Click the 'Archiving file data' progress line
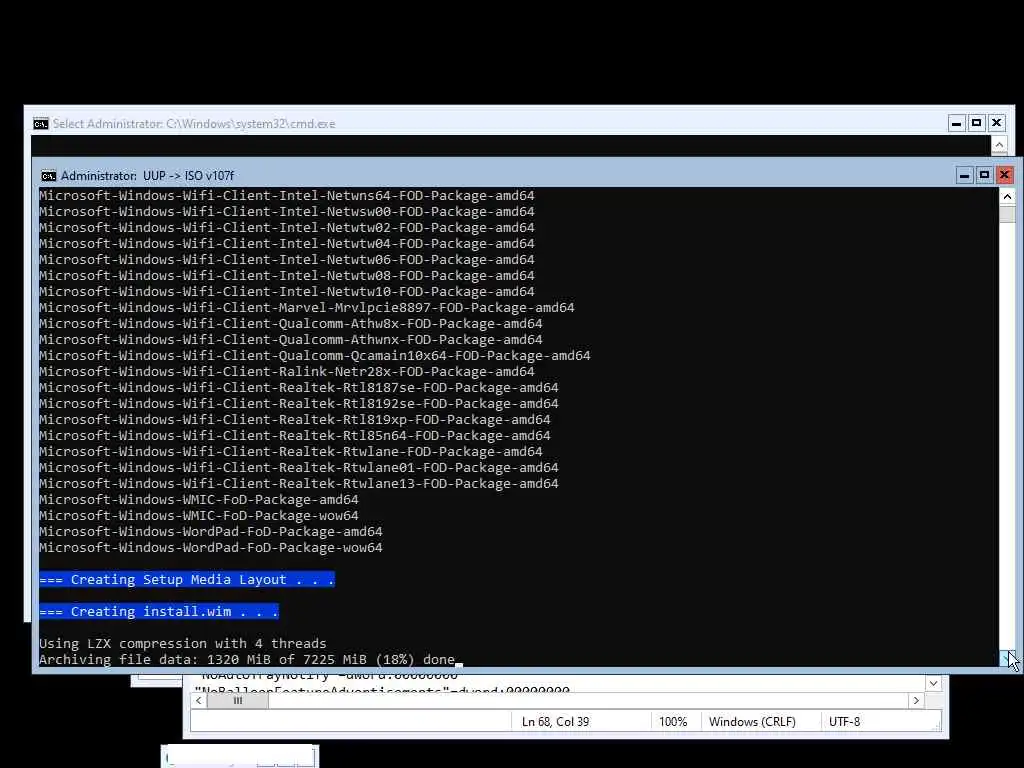The image size is (1024, 768). pos(247,660)
